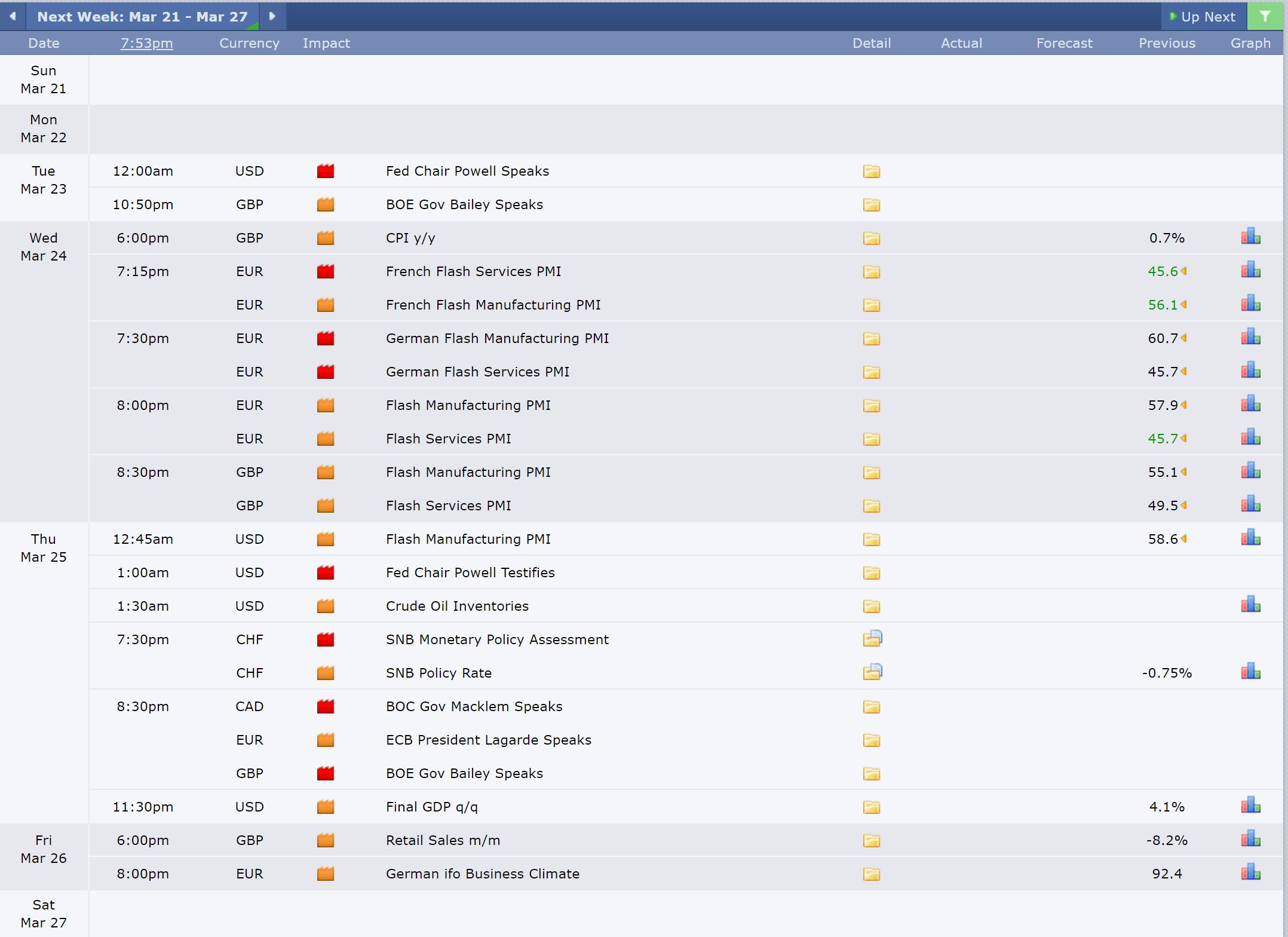Show graph for German ifo Business Climate
The width and height of the screenshot is (1288, 937).
1250,872
